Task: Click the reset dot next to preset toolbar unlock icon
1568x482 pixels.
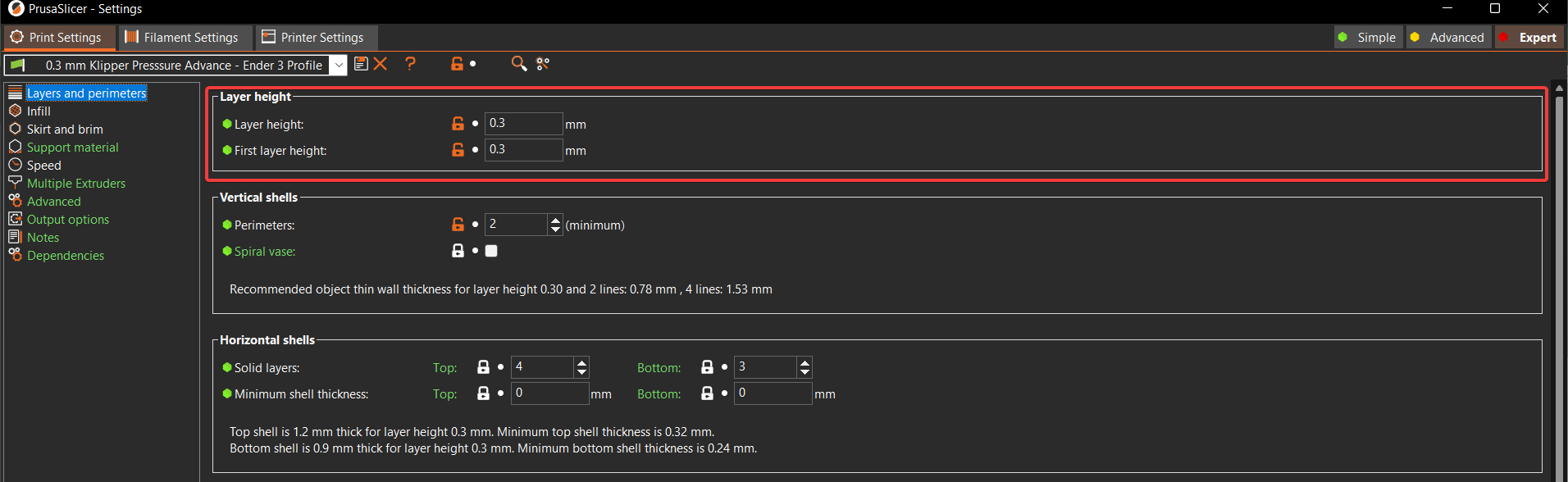Action: pos(472,64)
